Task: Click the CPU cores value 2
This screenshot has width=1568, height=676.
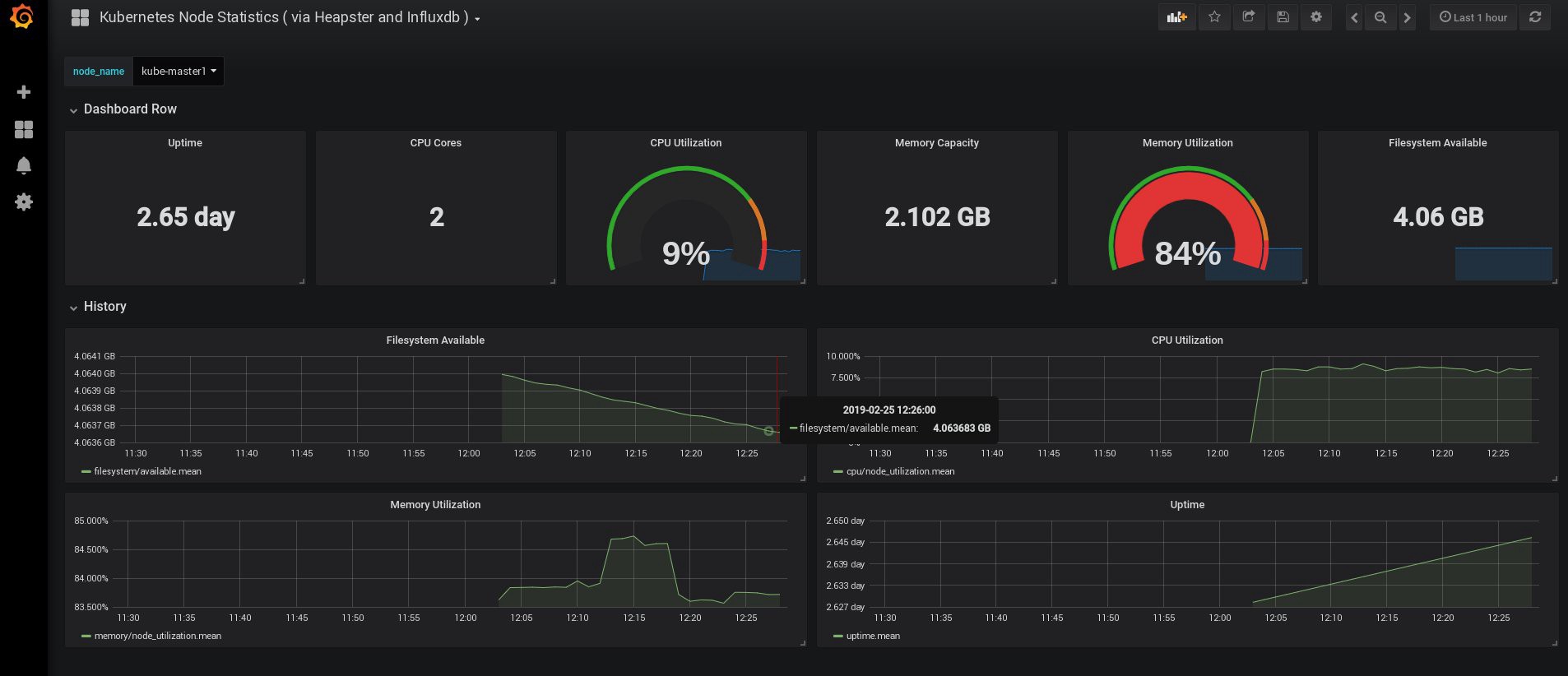Action: click(x=437, y=217)
